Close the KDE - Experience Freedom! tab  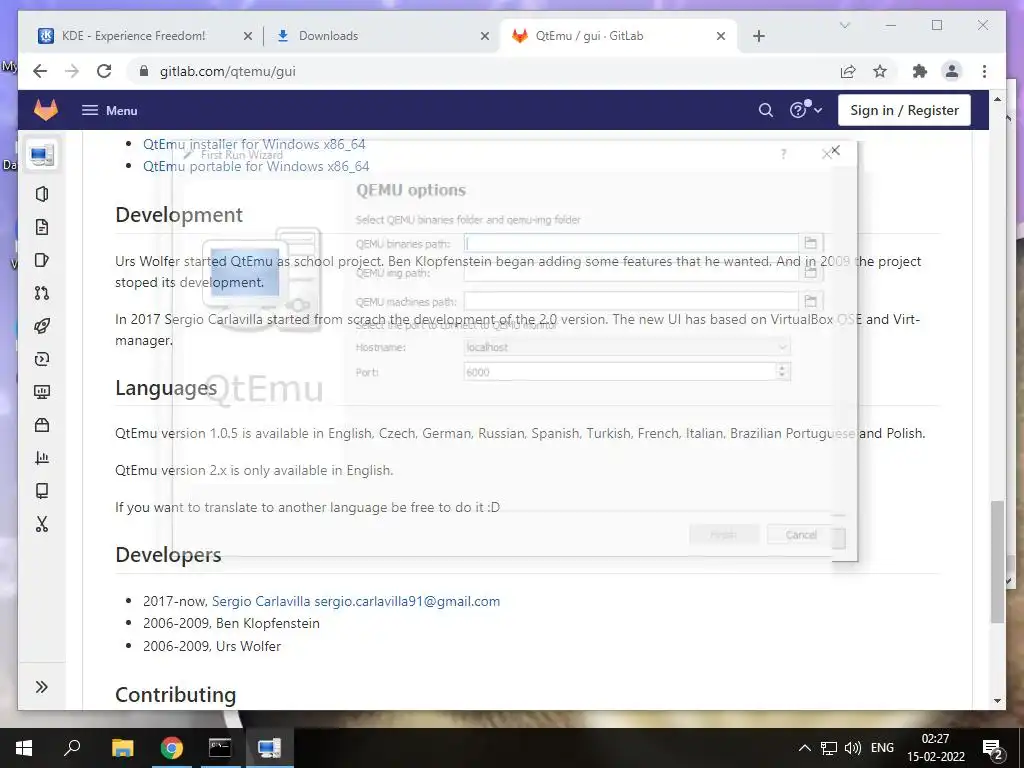click(x=248, y=36)
